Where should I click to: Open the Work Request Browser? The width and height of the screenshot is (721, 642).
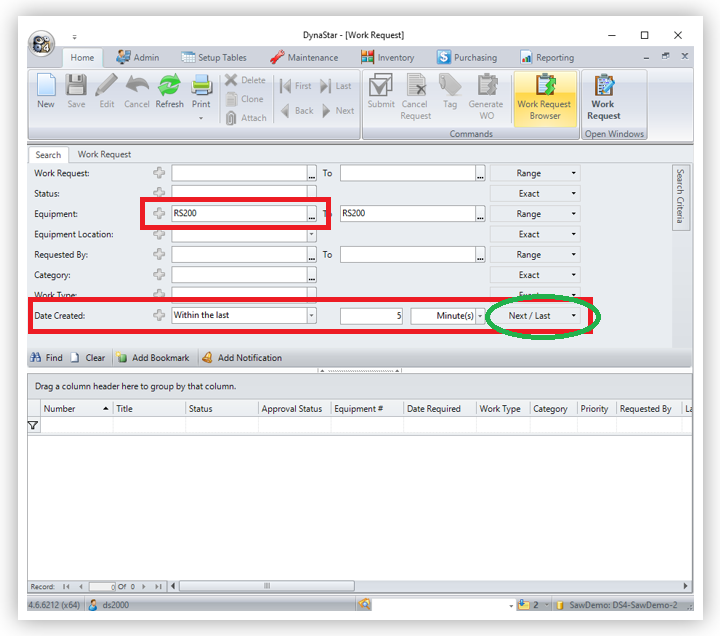545,96
